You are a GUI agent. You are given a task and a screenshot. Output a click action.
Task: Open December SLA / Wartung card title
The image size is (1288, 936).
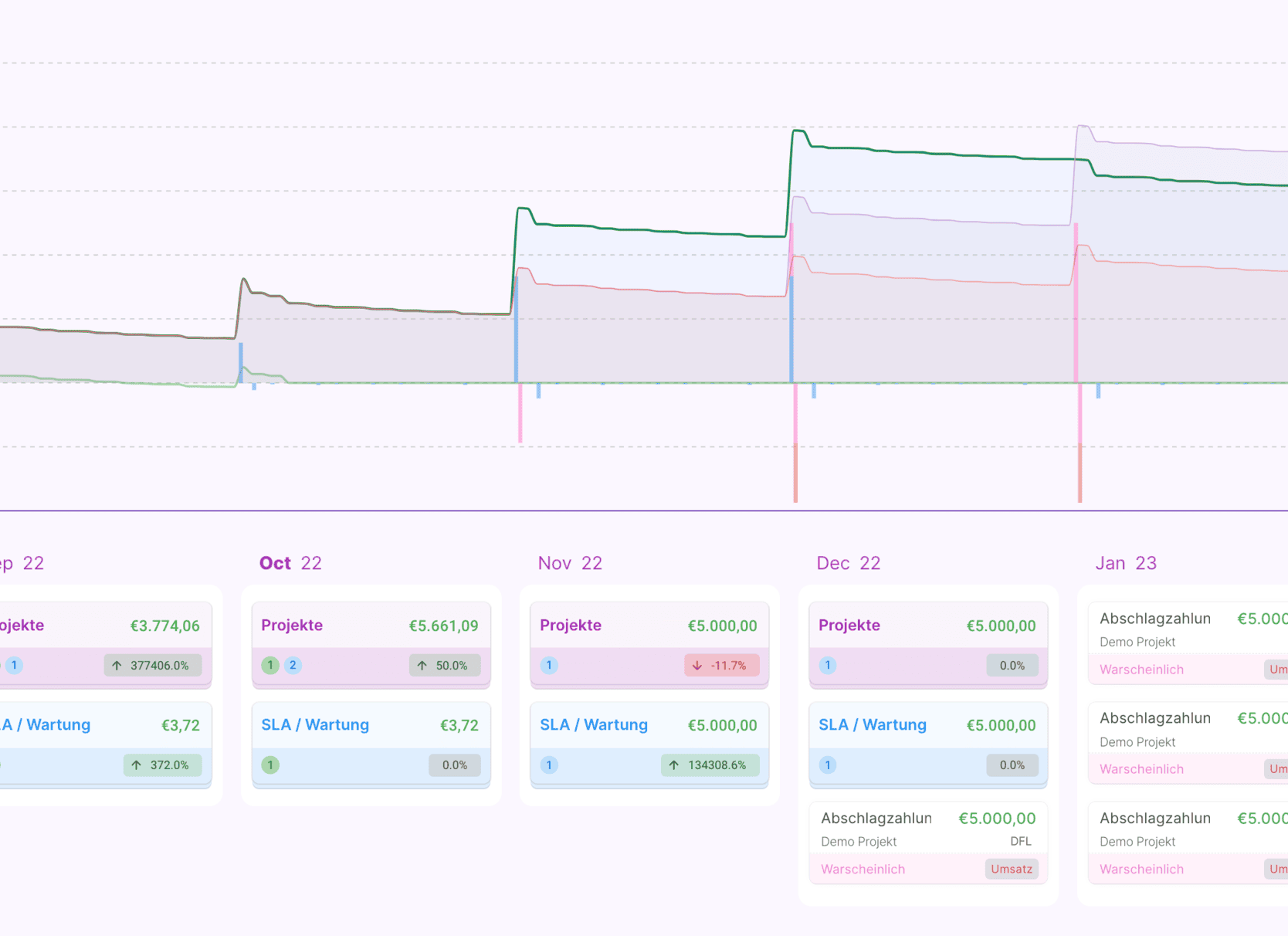coord(873,724)
